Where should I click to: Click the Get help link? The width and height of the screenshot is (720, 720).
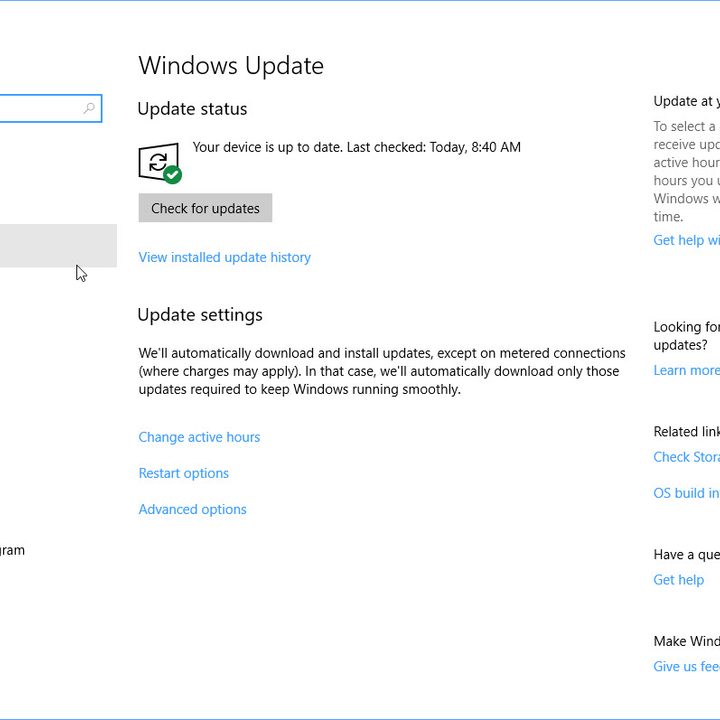coord(678,580)
